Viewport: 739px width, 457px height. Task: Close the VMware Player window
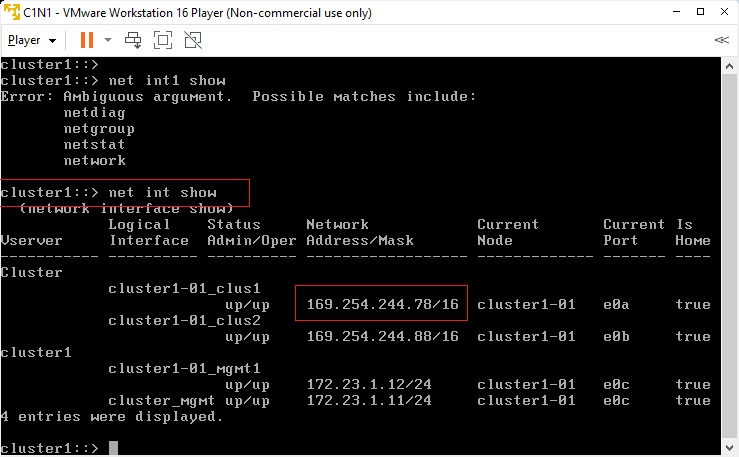coord(724,12)
